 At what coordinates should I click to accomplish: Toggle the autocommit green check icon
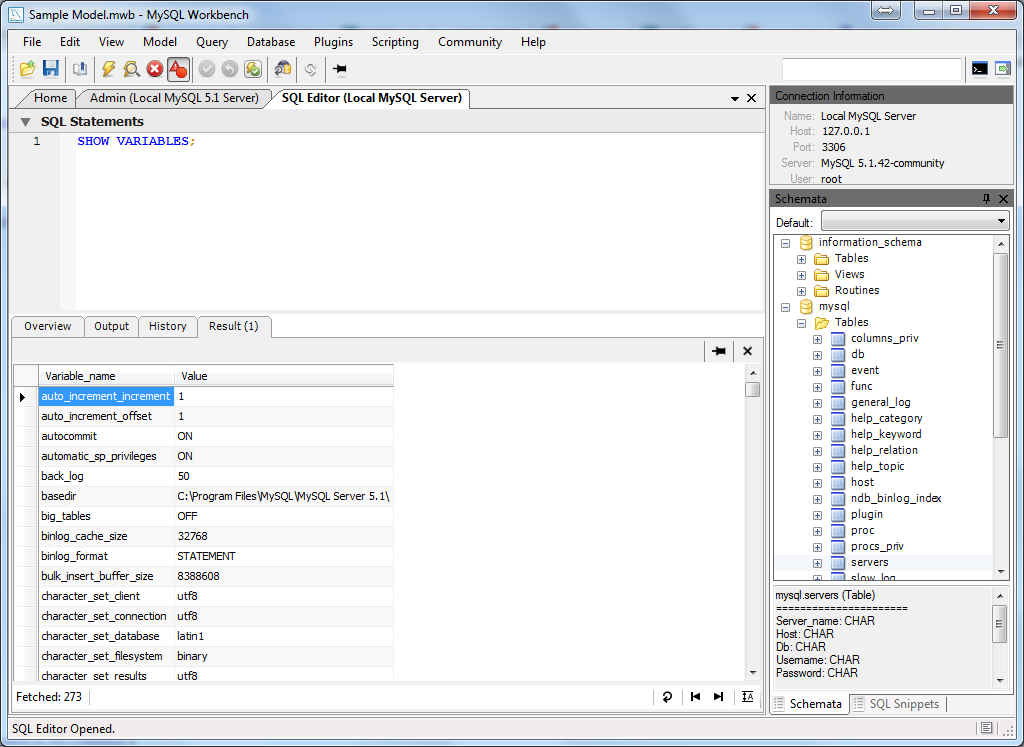pos(255,69)
